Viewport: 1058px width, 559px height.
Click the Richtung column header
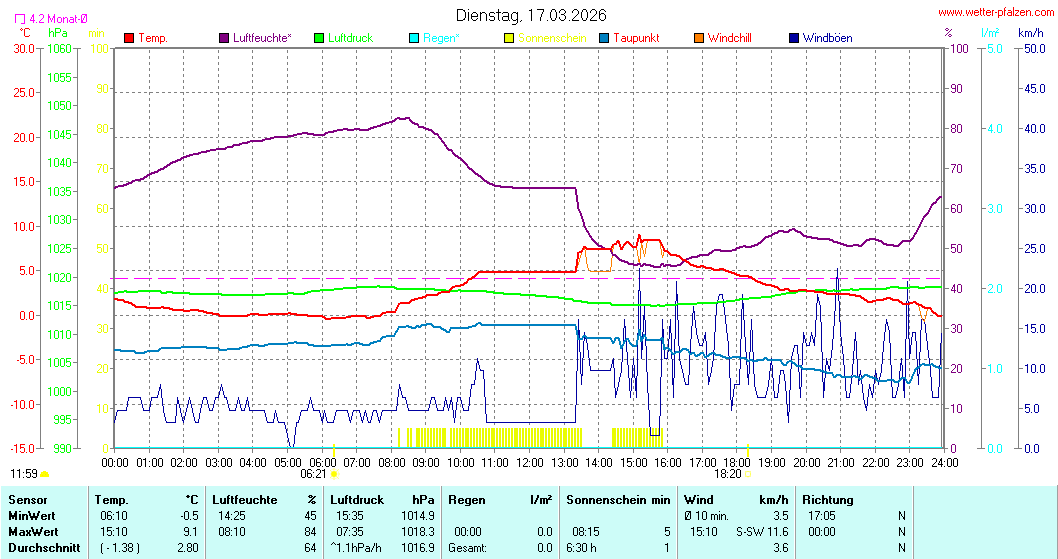point(827,500)
